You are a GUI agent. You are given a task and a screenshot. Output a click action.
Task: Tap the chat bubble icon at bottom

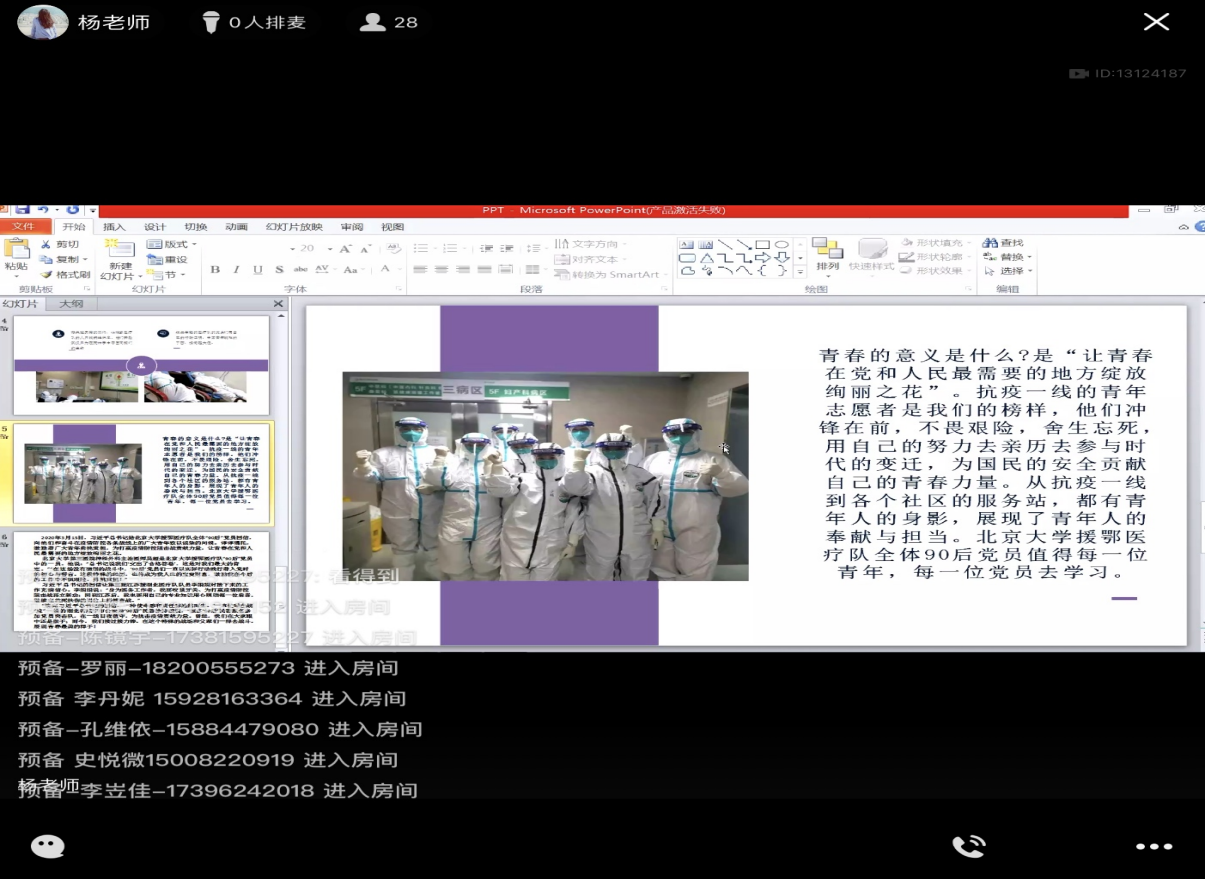[47, 846]
